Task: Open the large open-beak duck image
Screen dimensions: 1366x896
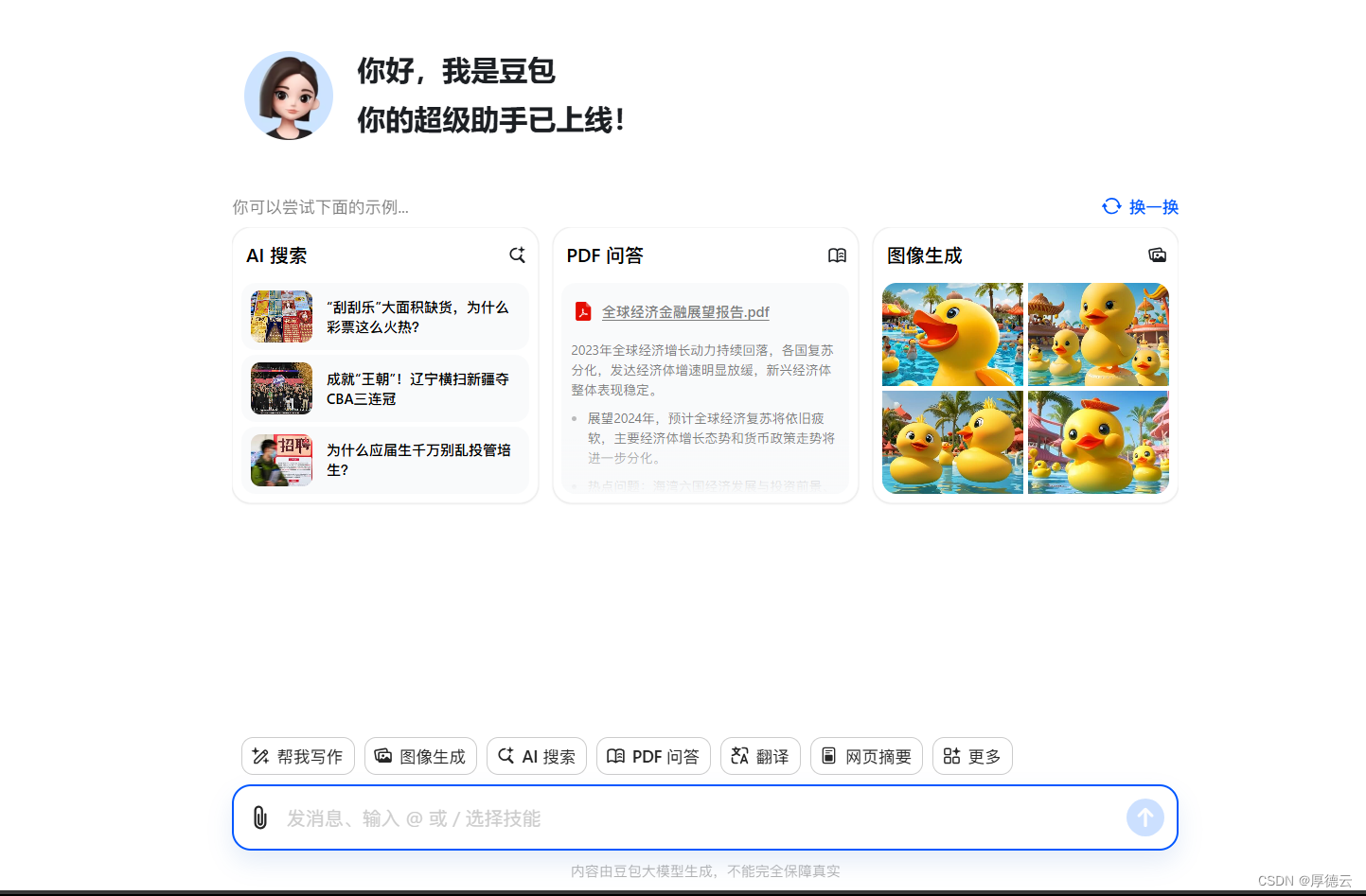Action: [x=952, y=335]
